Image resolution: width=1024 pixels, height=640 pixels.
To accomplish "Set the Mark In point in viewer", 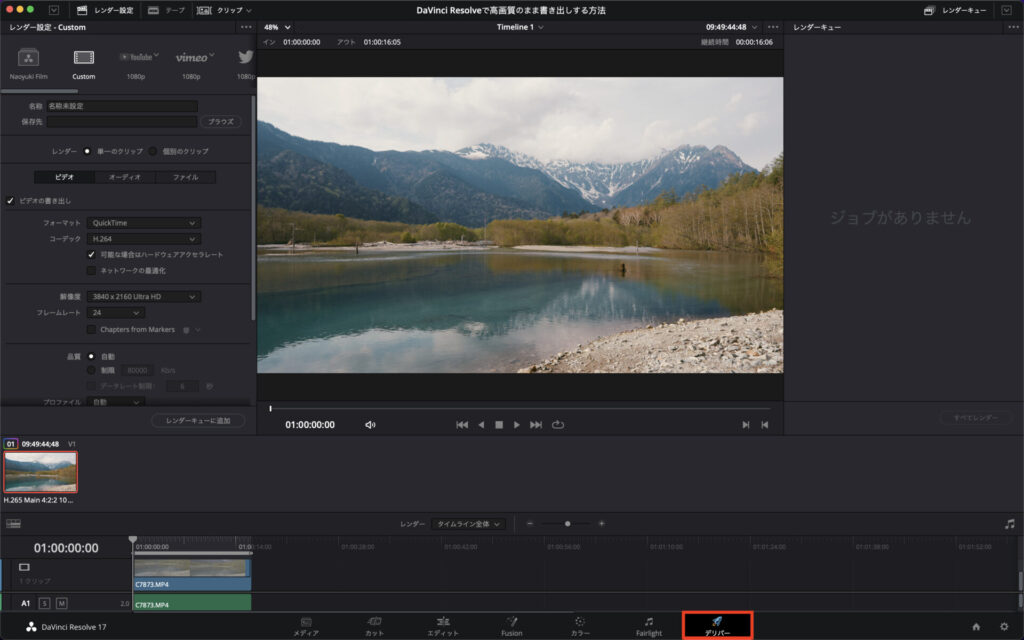I will [746, 424].
